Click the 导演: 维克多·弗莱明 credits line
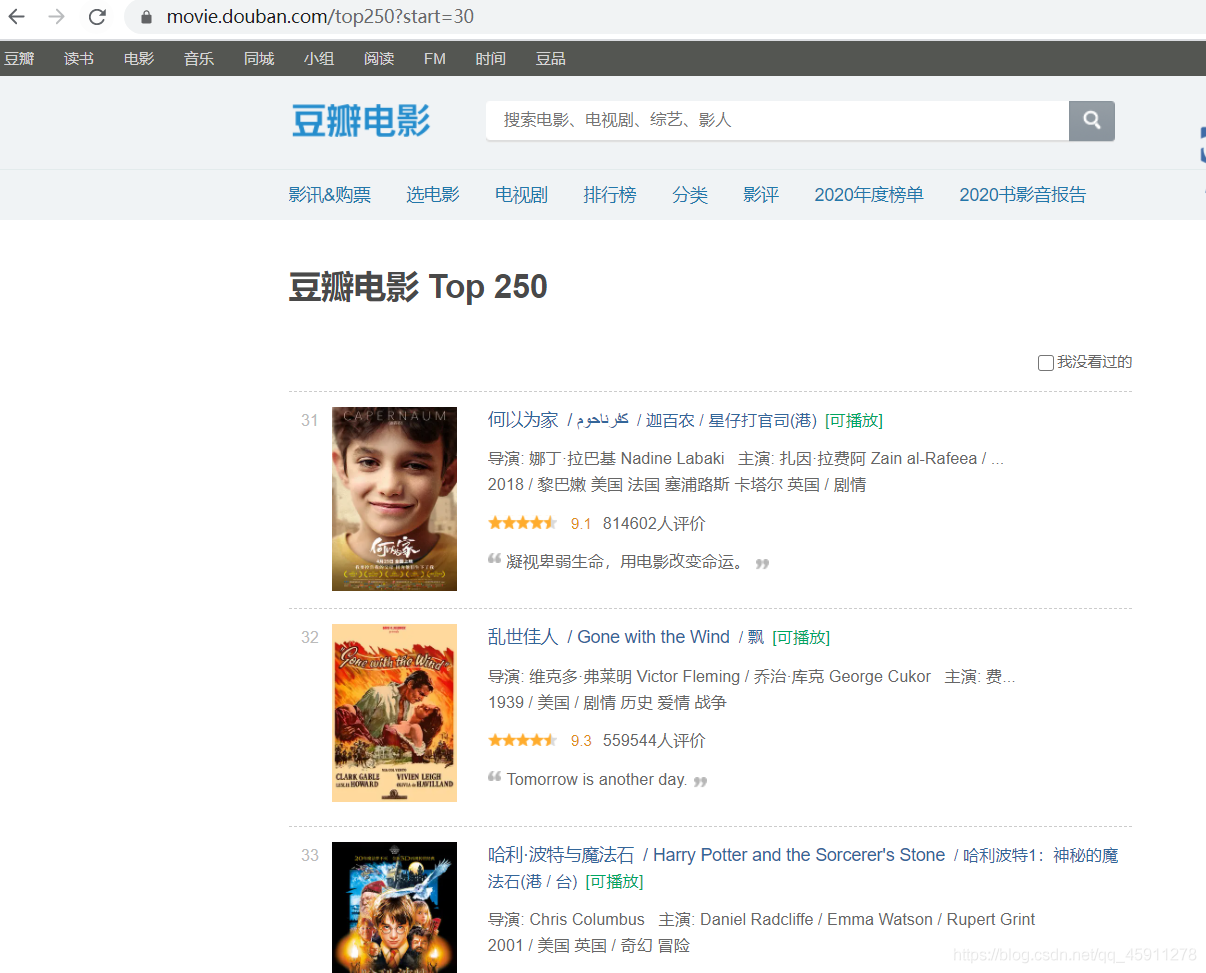Screen dimensions: 1206x973 click(751, 677)
